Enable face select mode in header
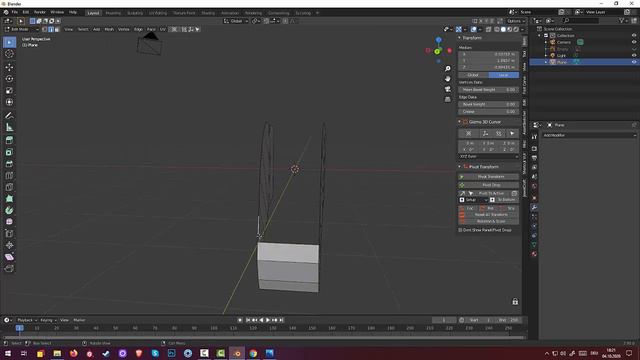The image size is (640, 360). 57,29
